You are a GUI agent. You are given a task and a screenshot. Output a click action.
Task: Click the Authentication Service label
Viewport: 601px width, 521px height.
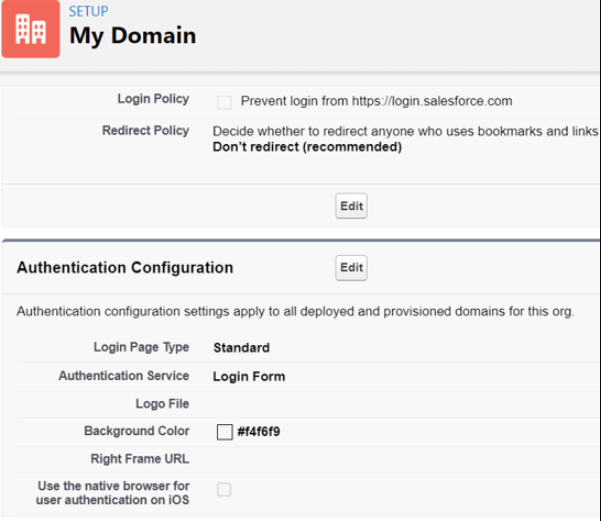[x=123, y=376]
